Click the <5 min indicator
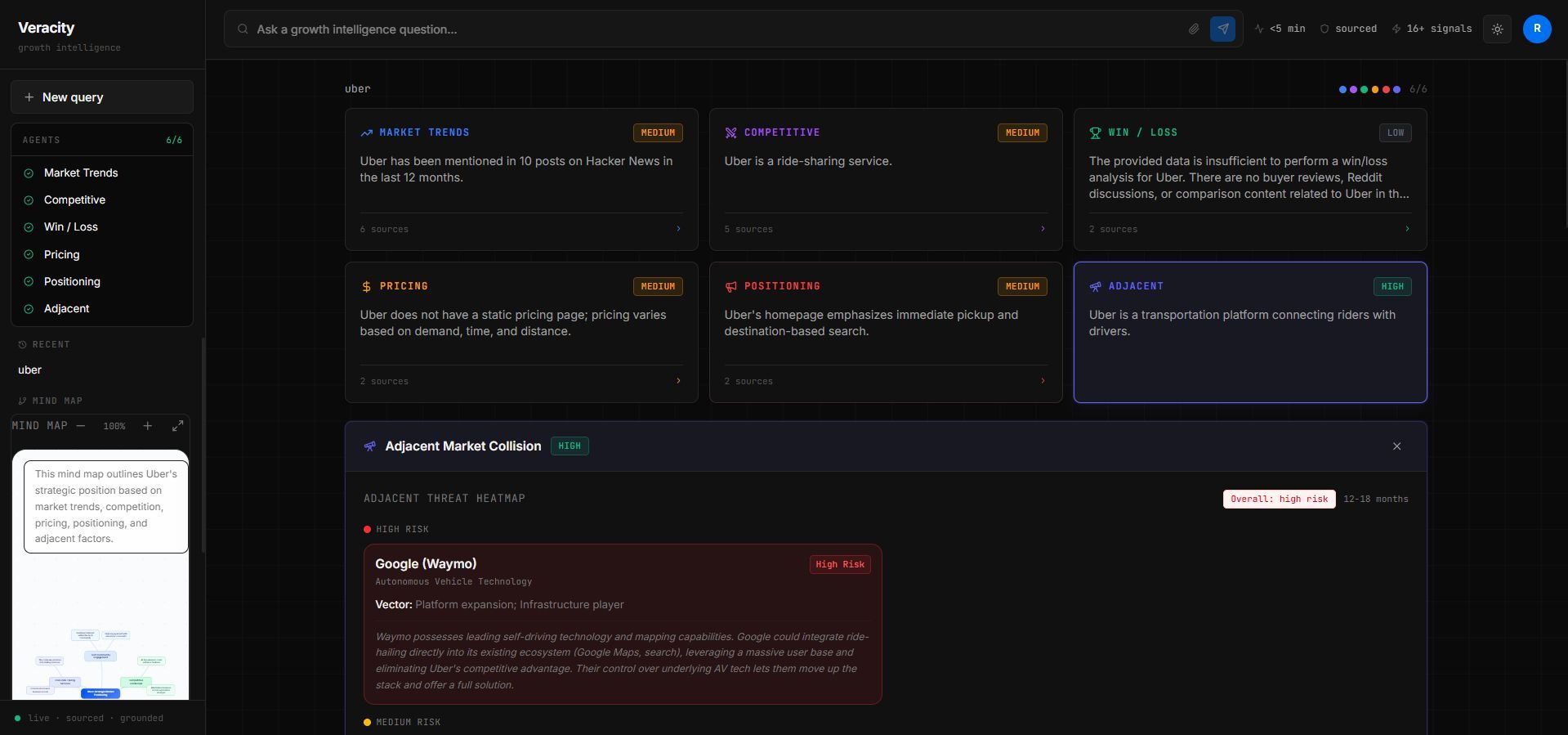 (x=1280, y=29)
